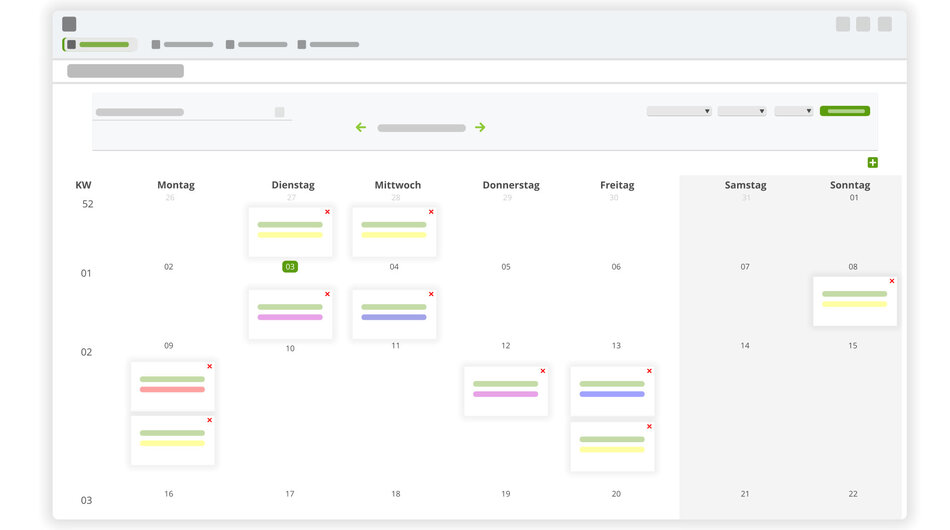
Task: Click the period label between the green arrows
Action: pyautogui.click(x=421, y=128)
